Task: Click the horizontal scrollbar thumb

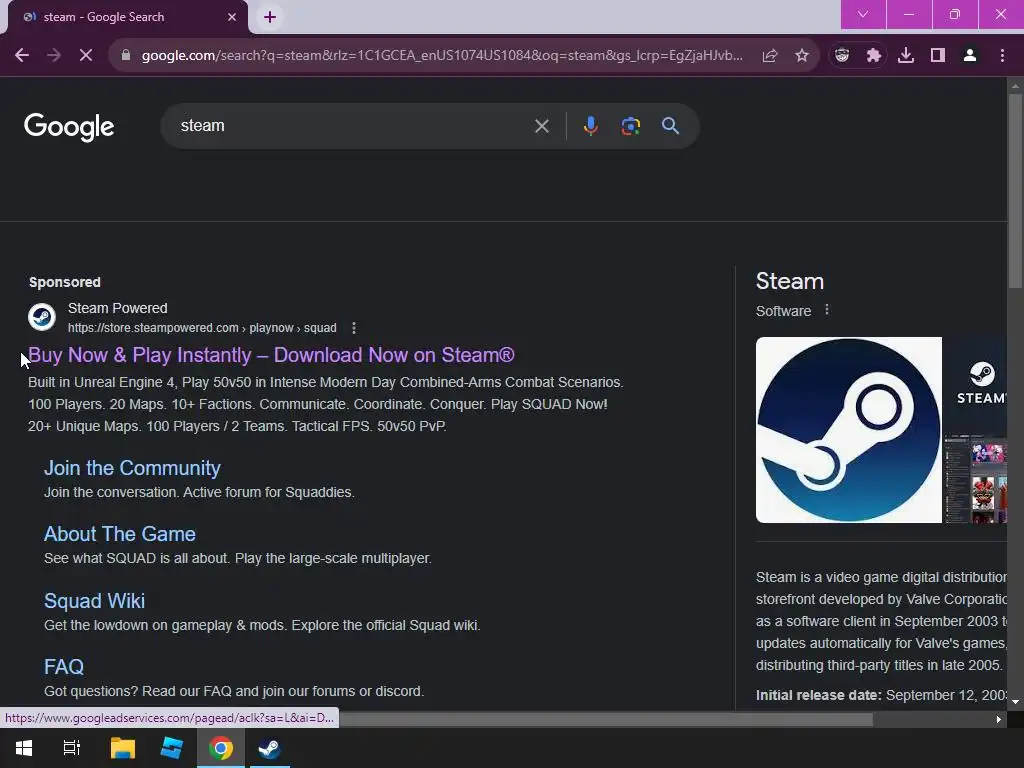Action: [x=606, y=720]
